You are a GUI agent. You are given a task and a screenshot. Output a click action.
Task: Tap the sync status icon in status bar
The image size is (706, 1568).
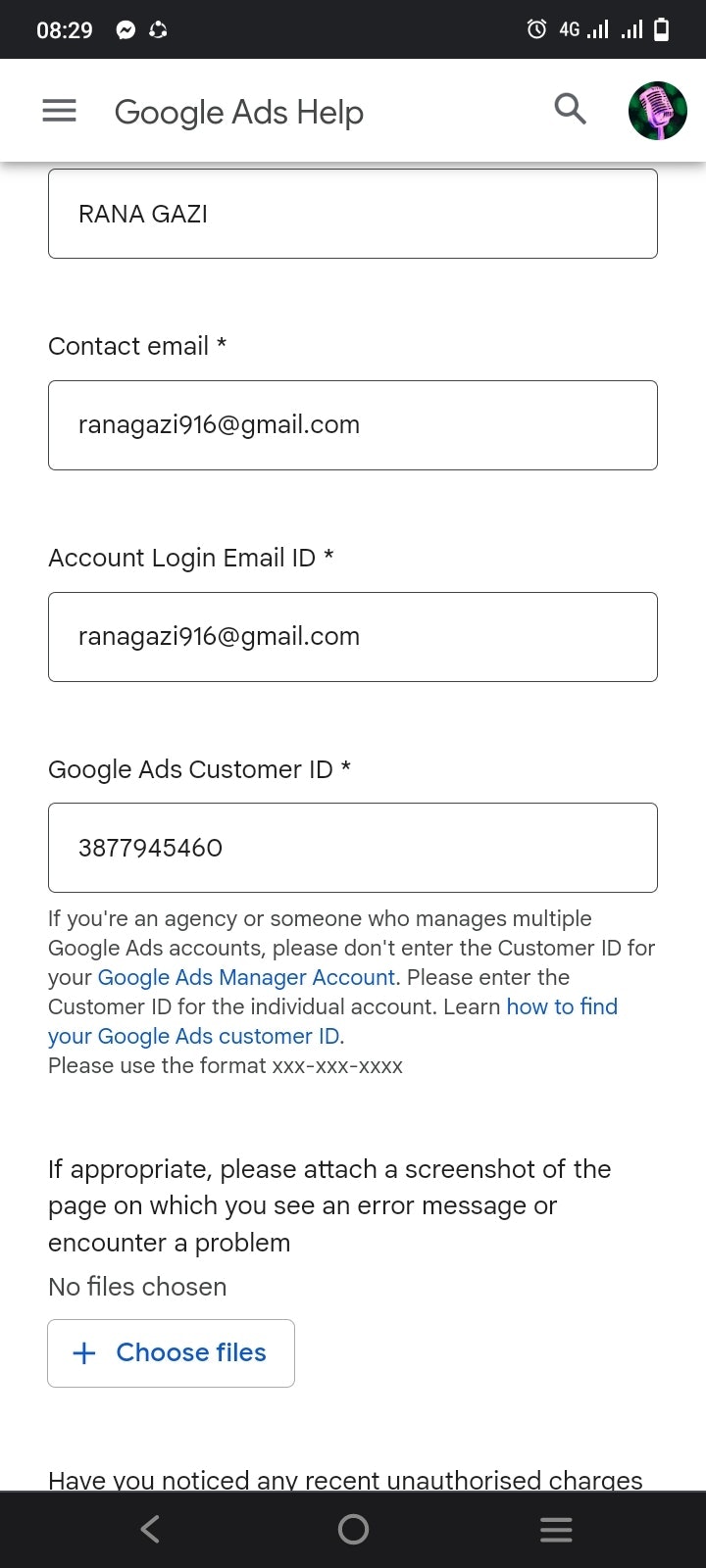point(158,30)
